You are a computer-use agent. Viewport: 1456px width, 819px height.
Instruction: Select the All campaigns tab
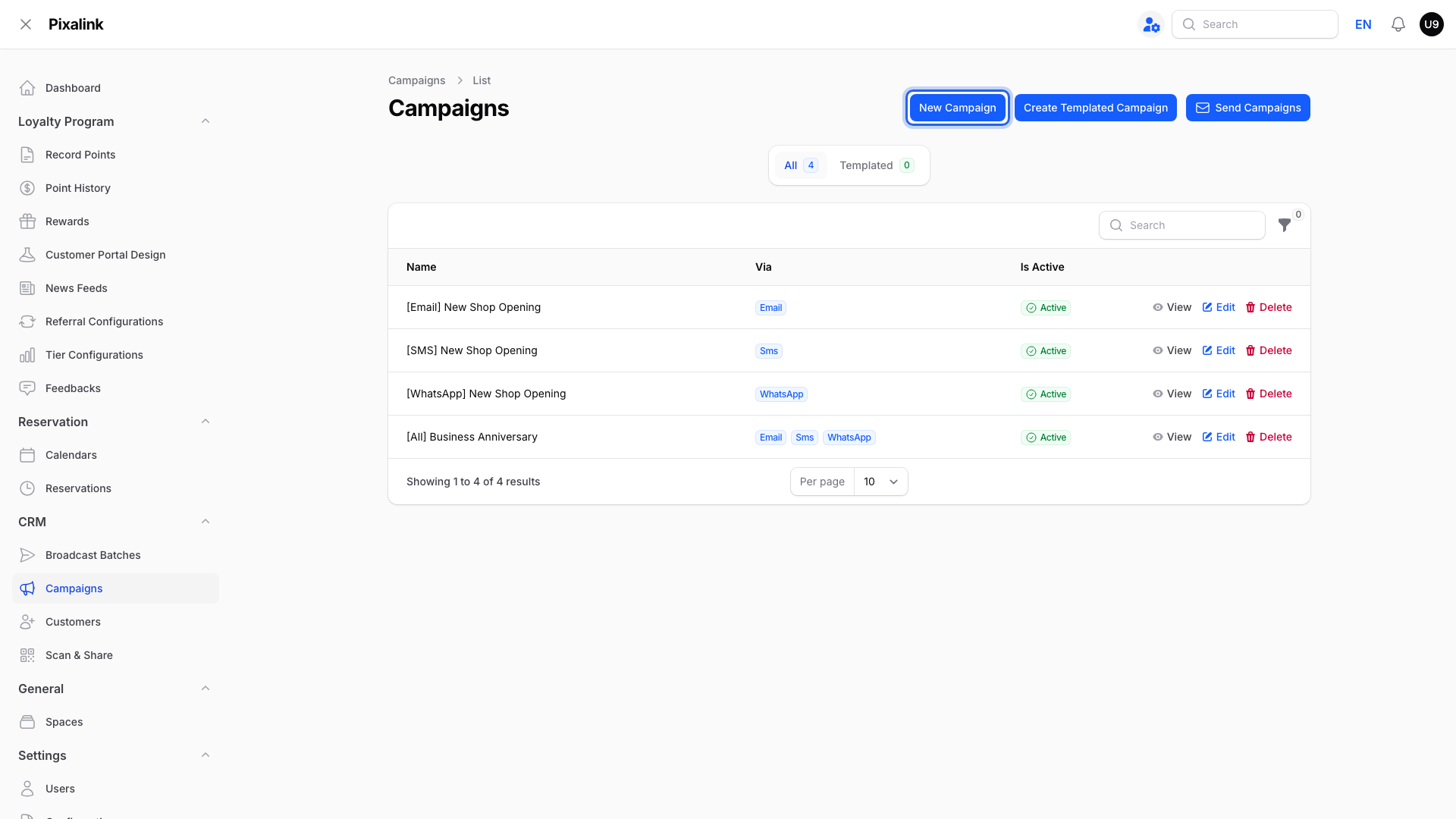point(801,165)
